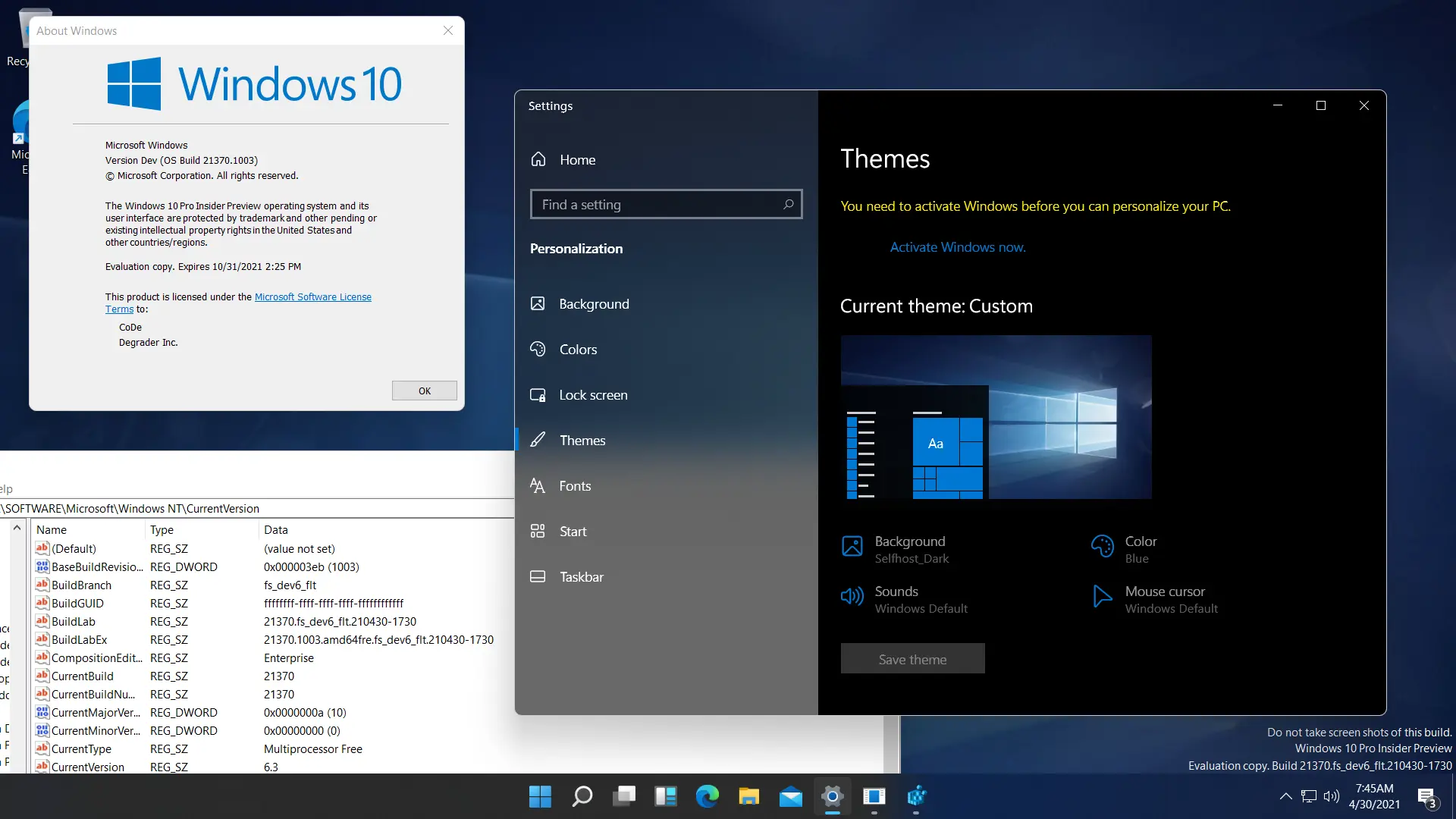Open Microsoft Software License Terms link

[312, 297]
